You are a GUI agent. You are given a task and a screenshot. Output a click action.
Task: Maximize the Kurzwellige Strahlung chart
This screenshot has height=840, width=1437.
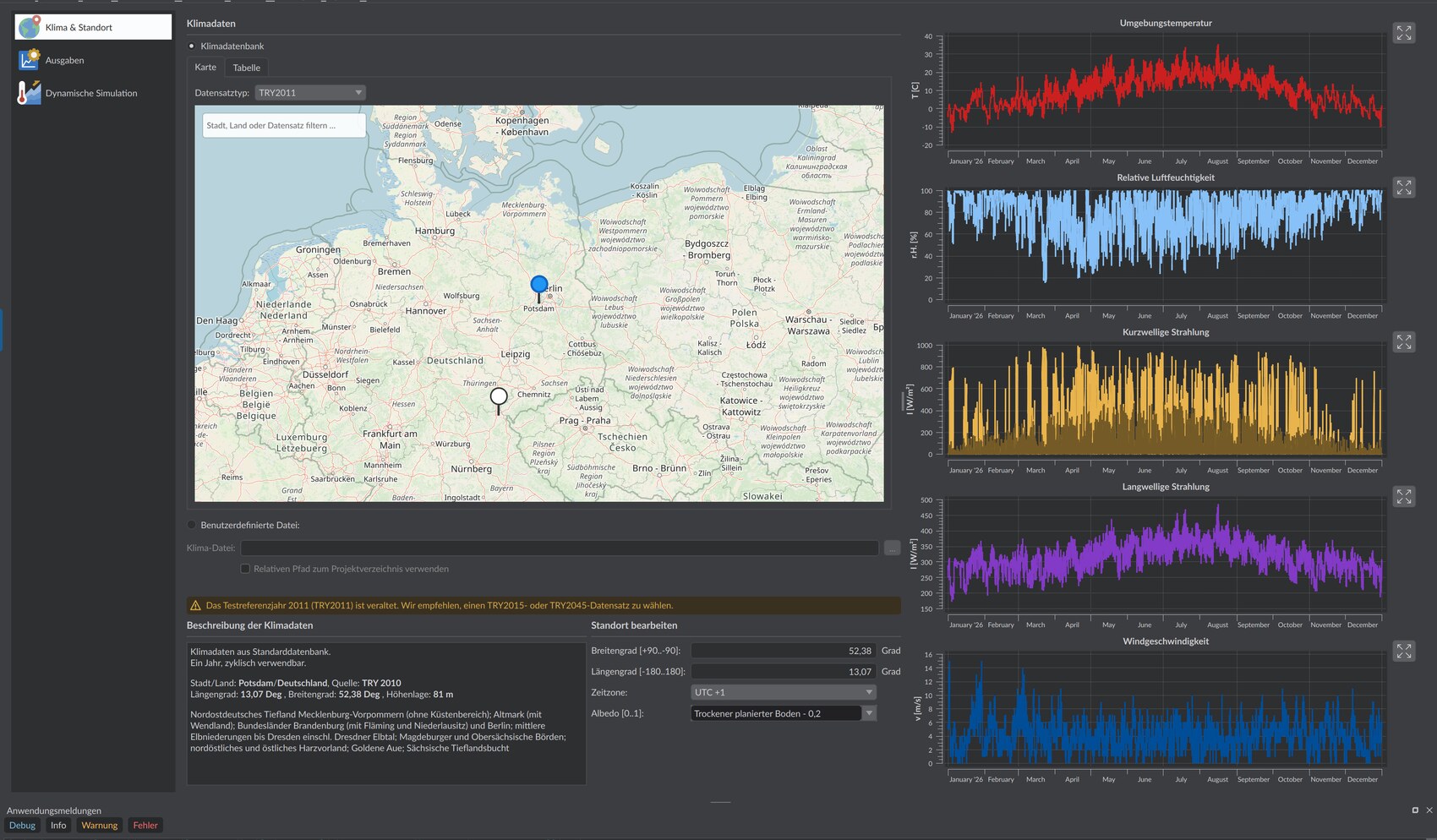[1404, 342]
